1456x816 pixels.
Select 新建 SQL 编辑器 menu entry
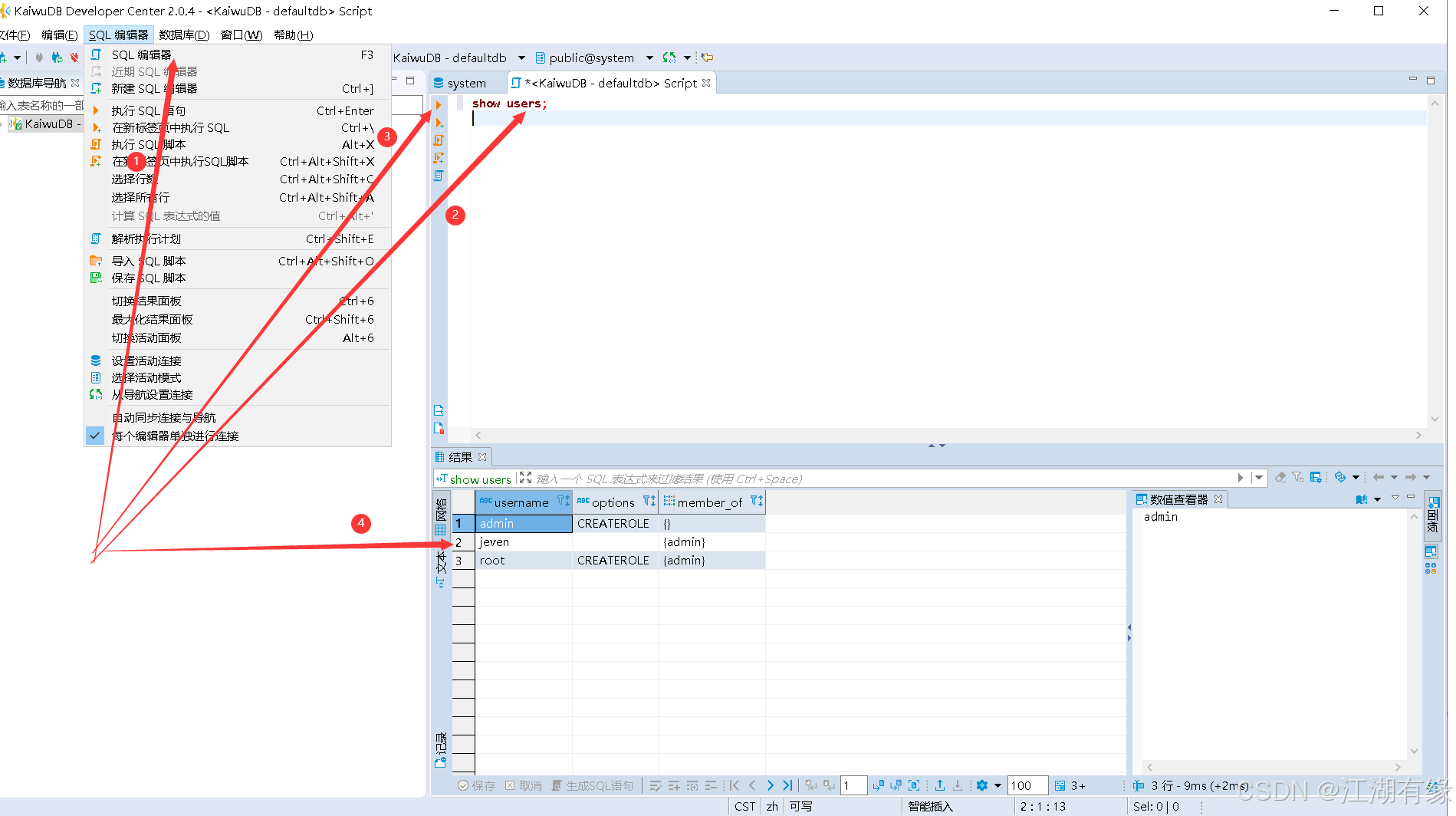pos(238,88)
